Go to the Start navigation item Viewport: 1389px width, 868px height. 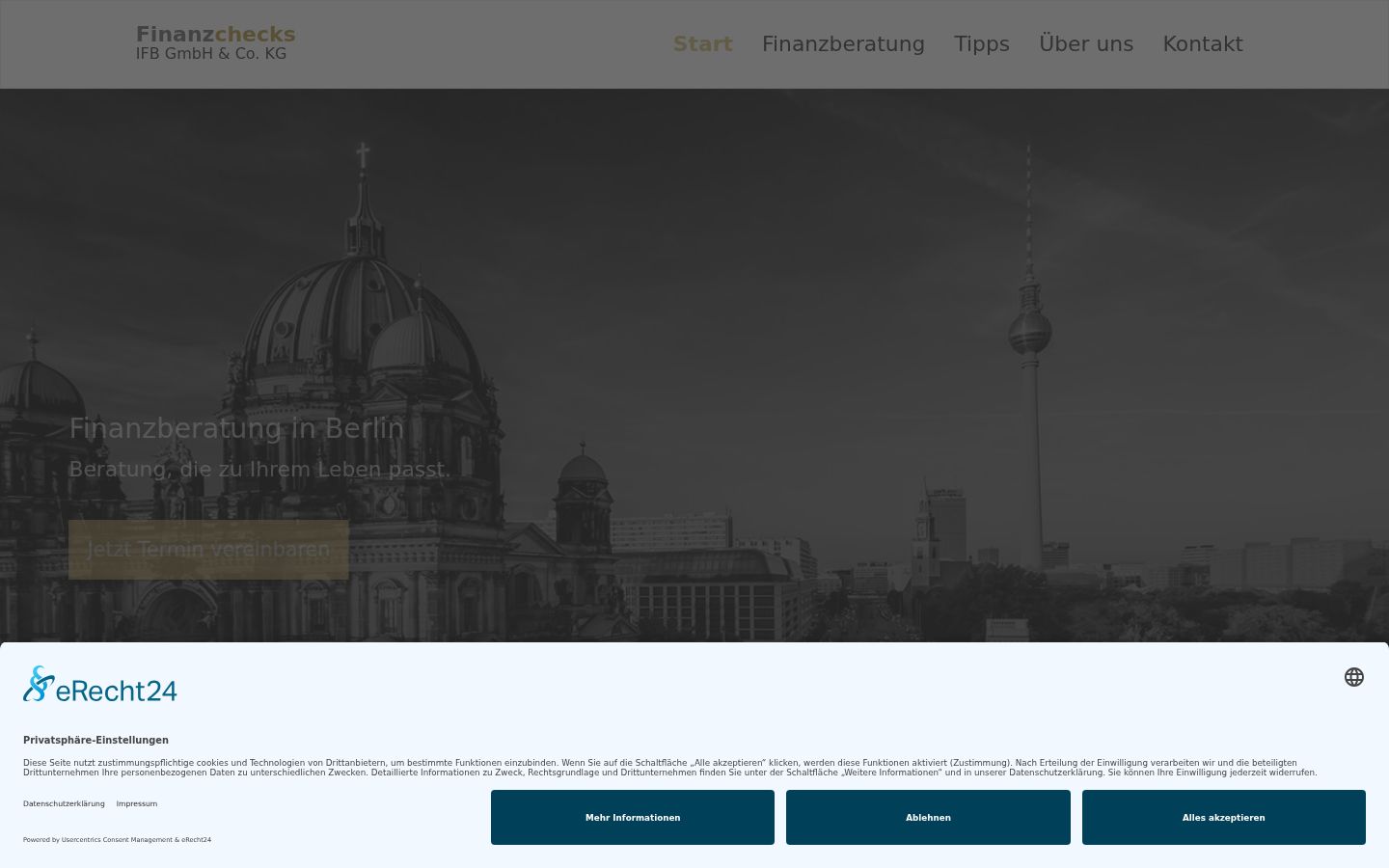[x=702, y=44]
